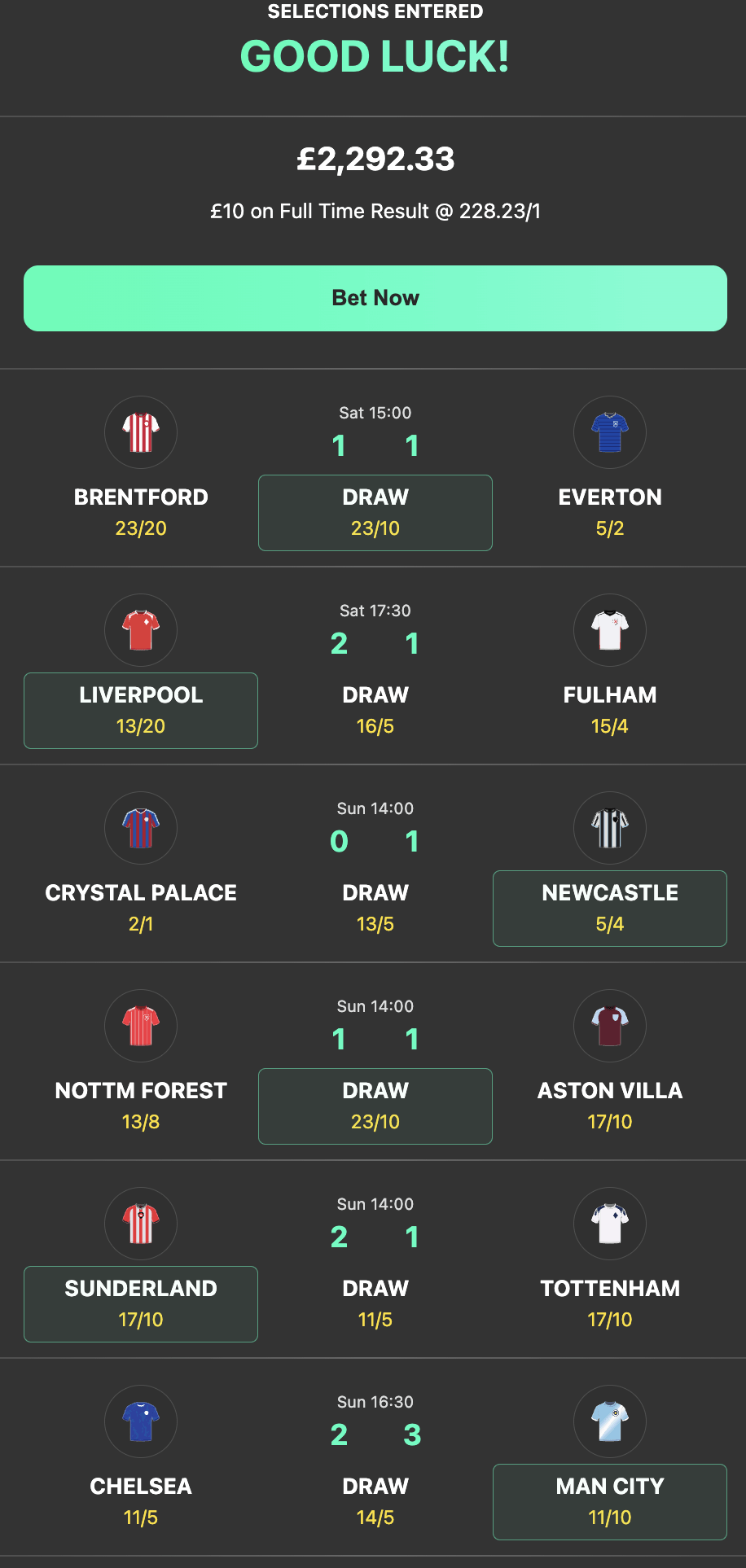Click the Tottenham white shirt icon

[x=609, y=1224]
